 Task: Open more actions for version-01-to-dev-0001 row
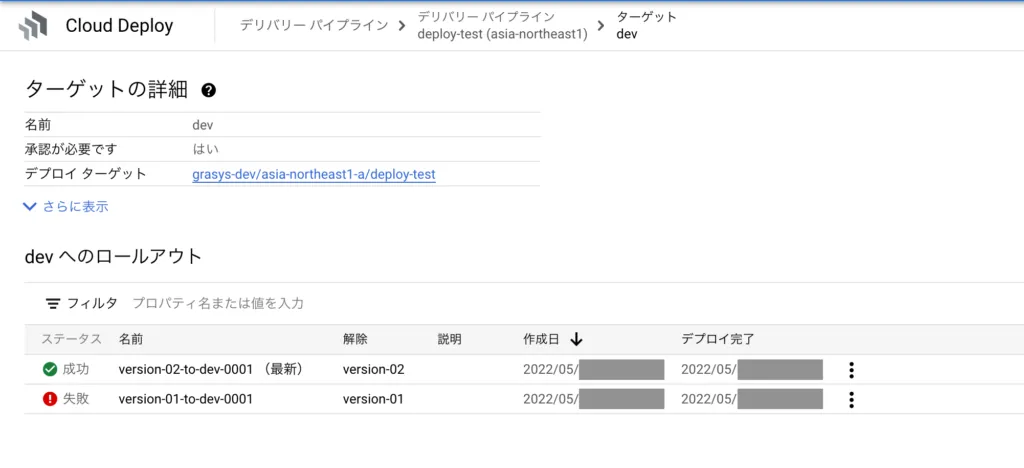851,399
